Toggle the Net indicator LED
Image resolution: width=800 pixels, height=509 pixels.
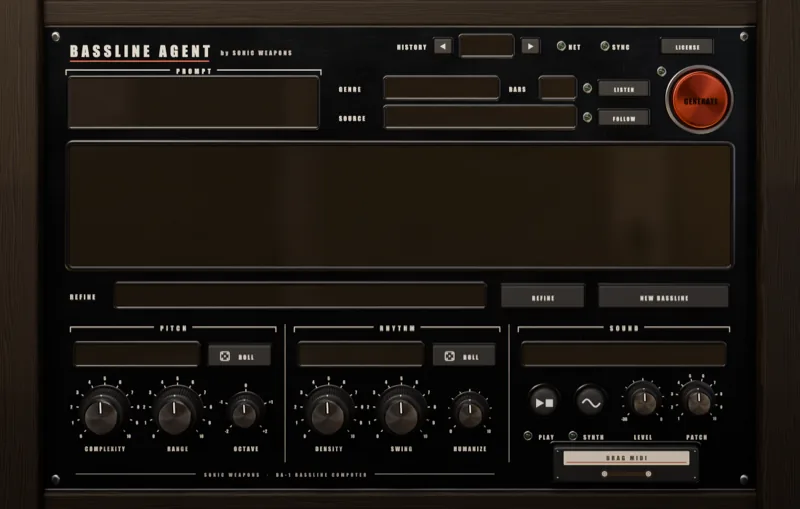click(561, 46)
